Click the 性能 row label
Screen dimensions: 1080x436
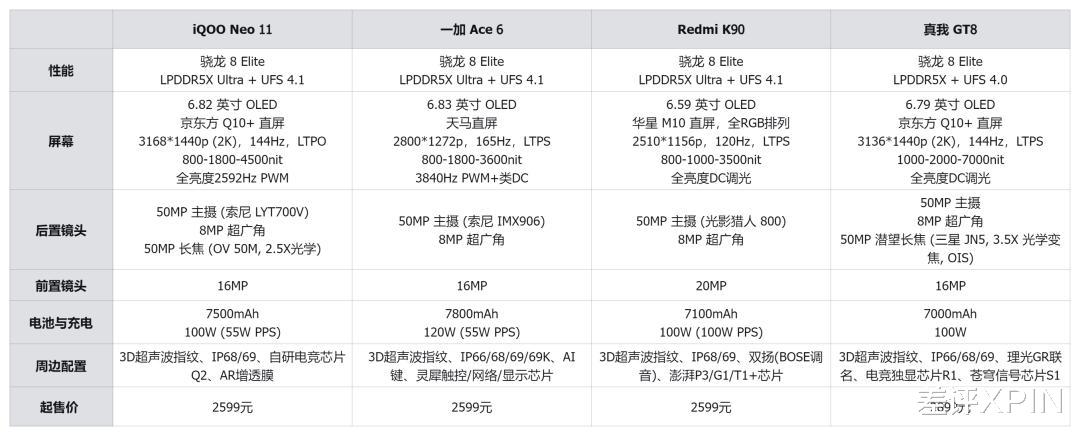coord(61,71)
